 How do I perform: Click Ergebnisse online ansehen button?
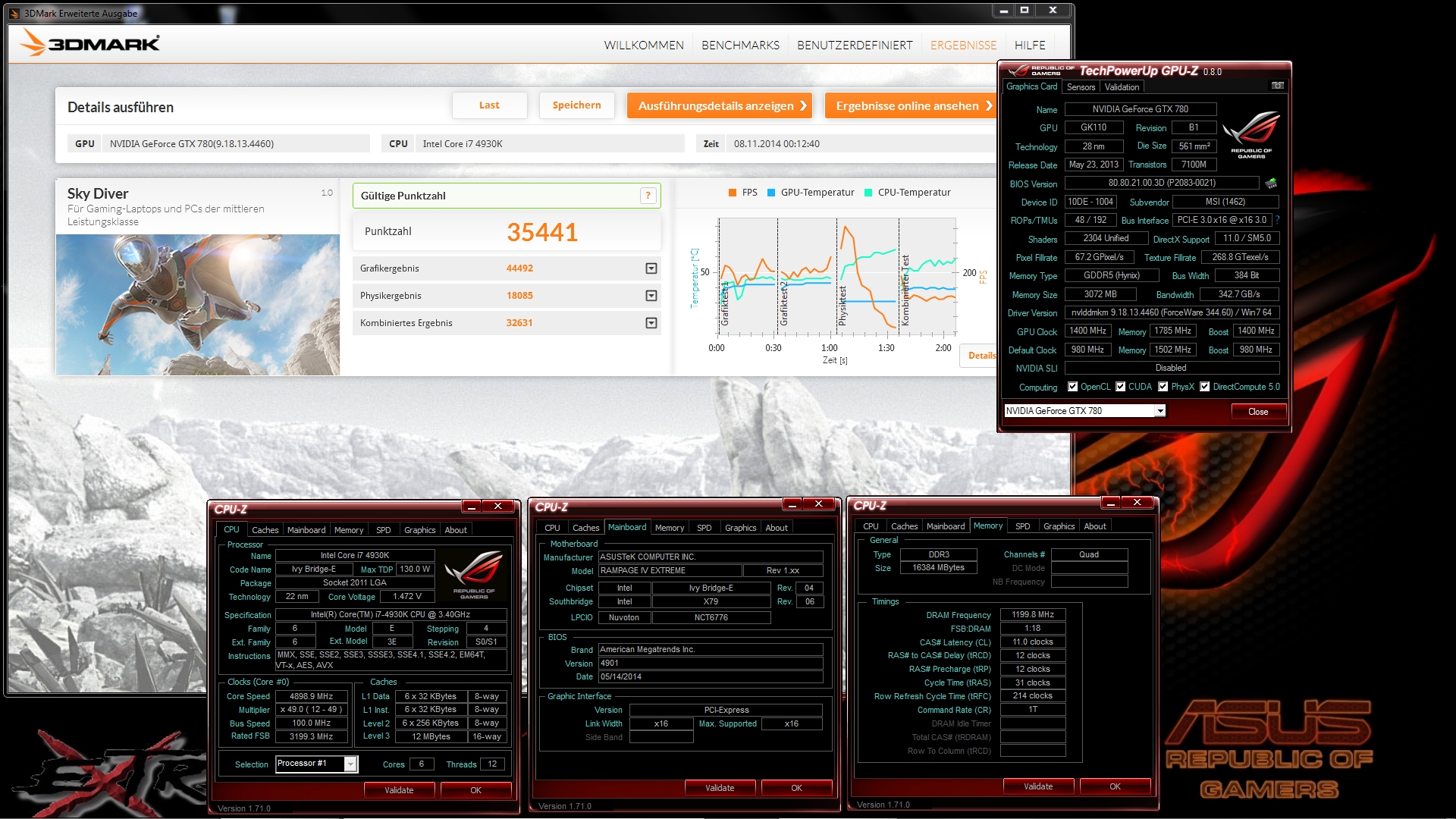tap(911, 105)
